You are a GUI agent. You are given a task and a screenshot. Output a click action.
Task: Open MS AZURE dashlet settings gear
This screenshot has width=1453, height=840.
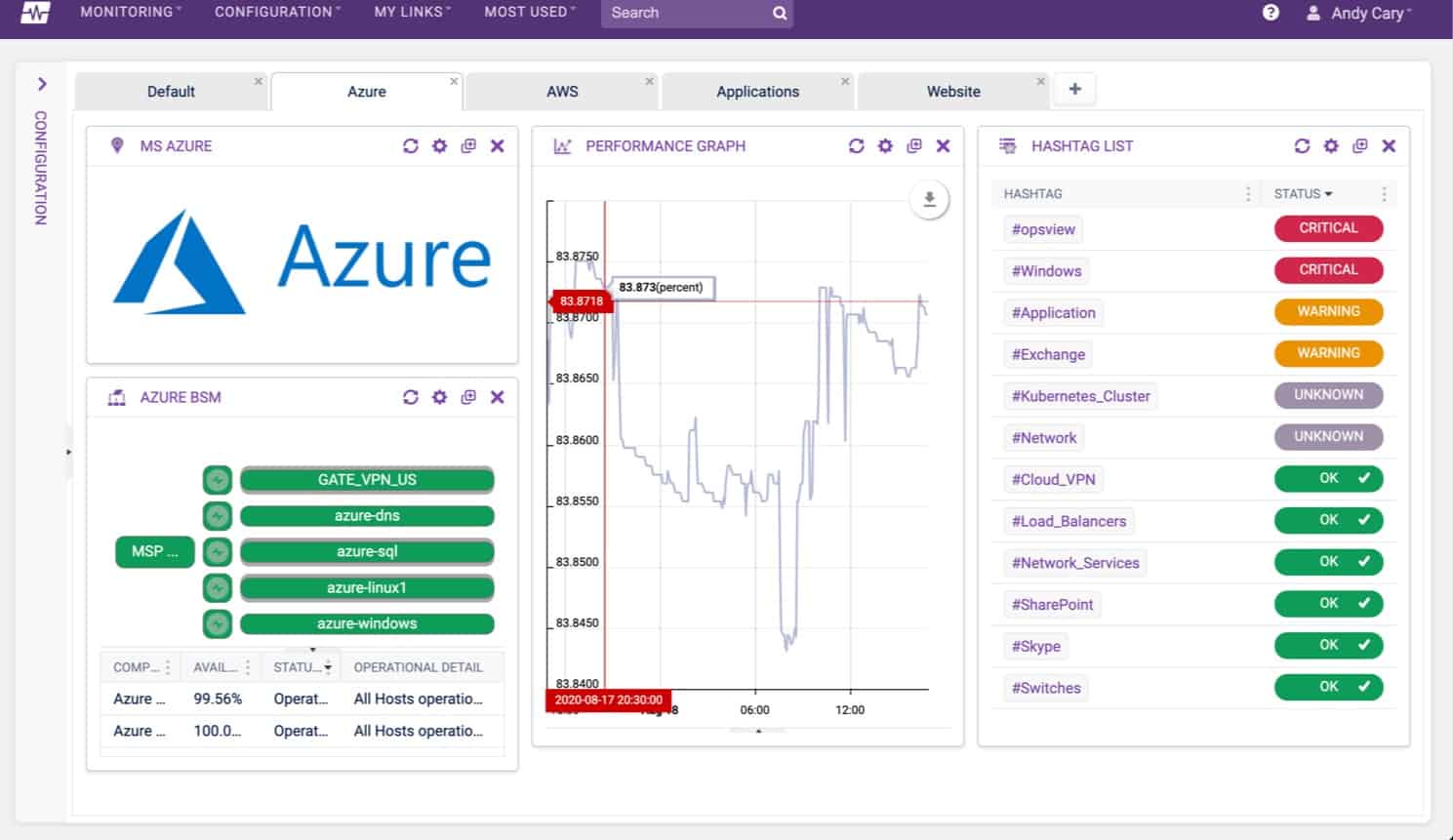coord(440,145)
